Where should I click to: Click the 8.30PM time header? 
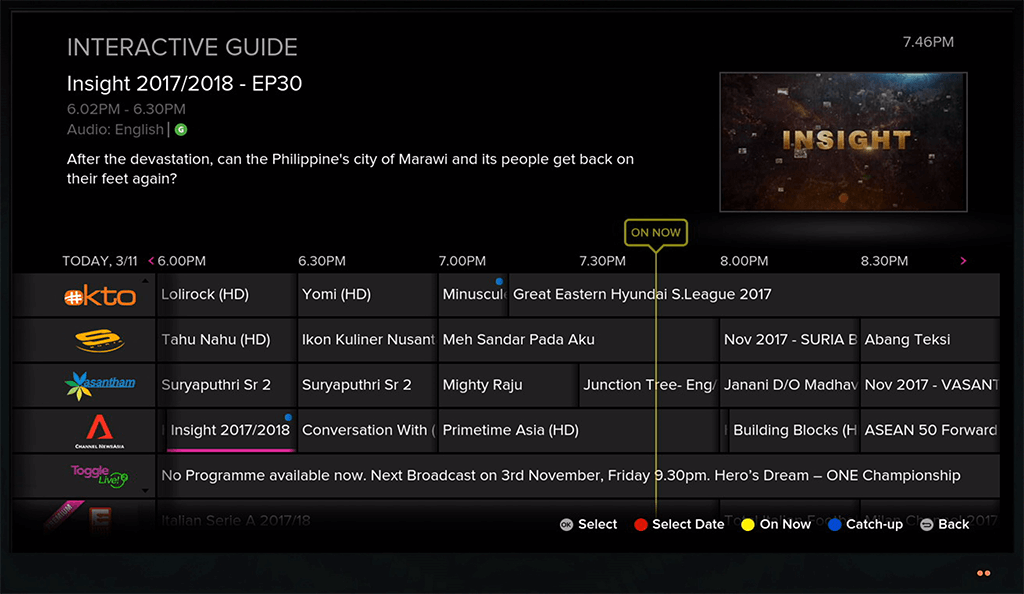click(x=884, y=261)
